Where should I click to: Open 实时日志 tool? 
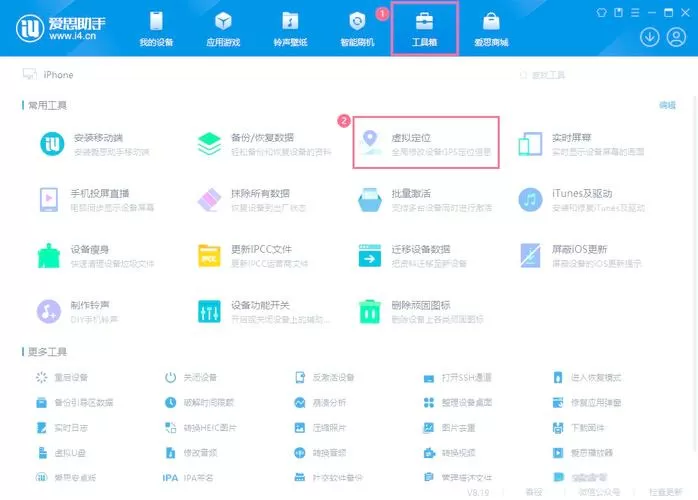click(62, 428)
